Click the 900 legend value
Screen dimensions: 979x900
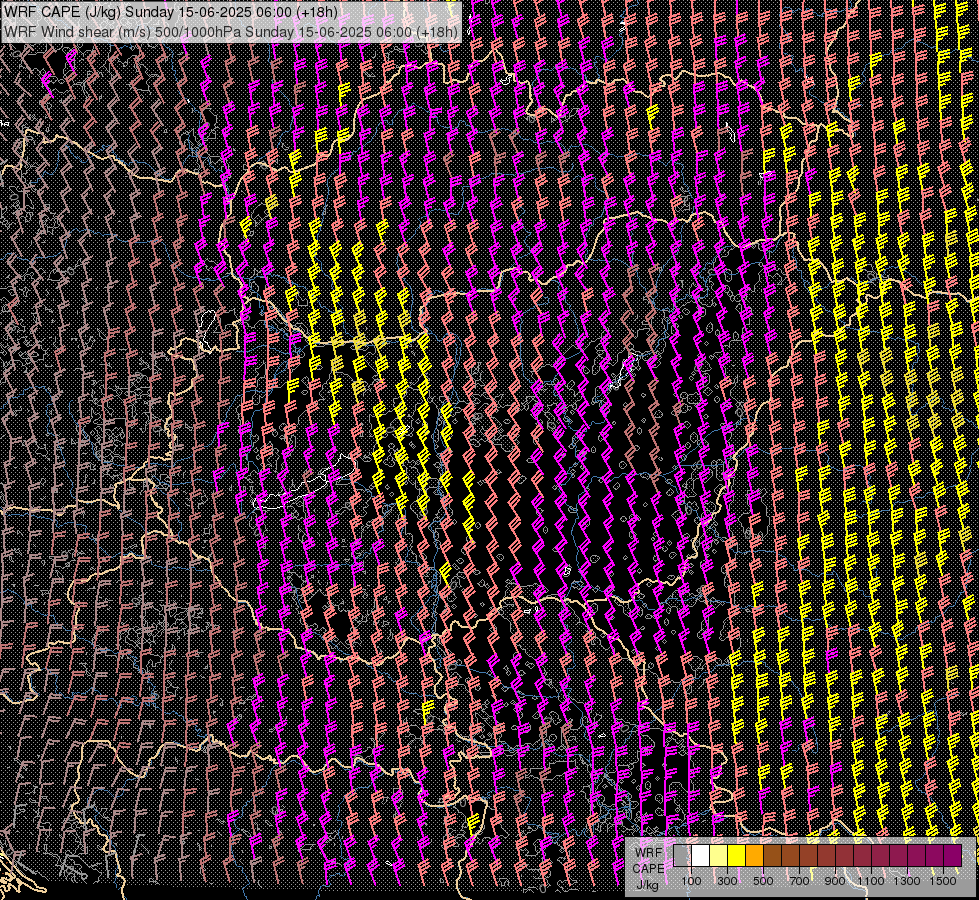tap(835, 881)
